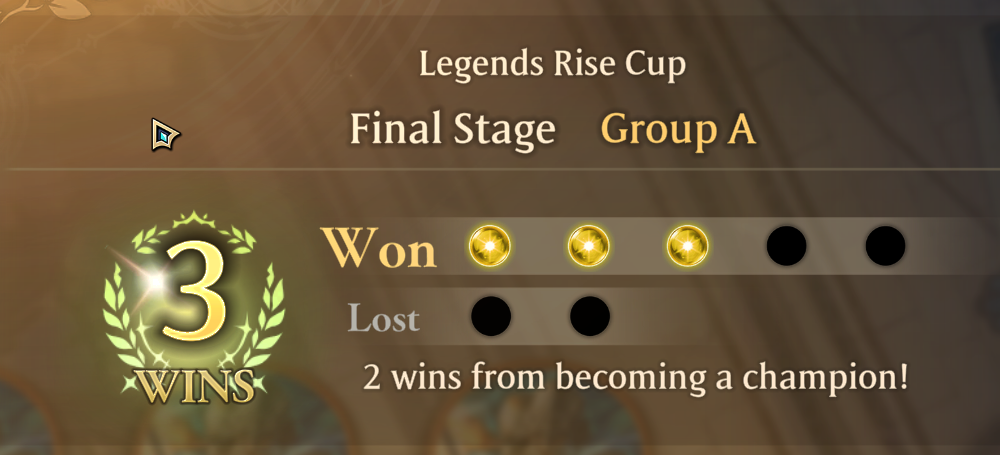Select the fifth empty Won slot
The image size is (1000, 455).
(x=885, y=246)
